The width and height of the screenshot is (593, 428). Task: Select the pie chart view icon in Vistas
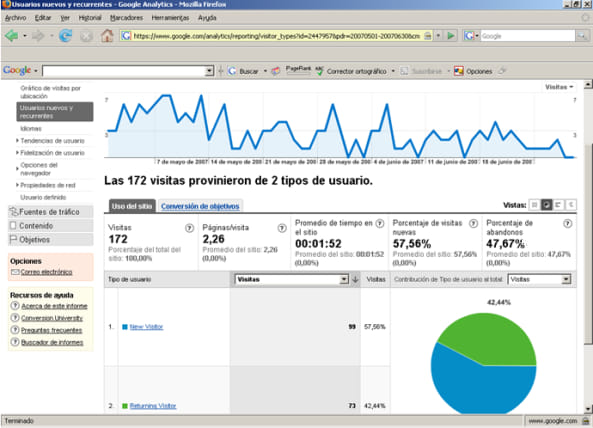click(x=546, y=205)
